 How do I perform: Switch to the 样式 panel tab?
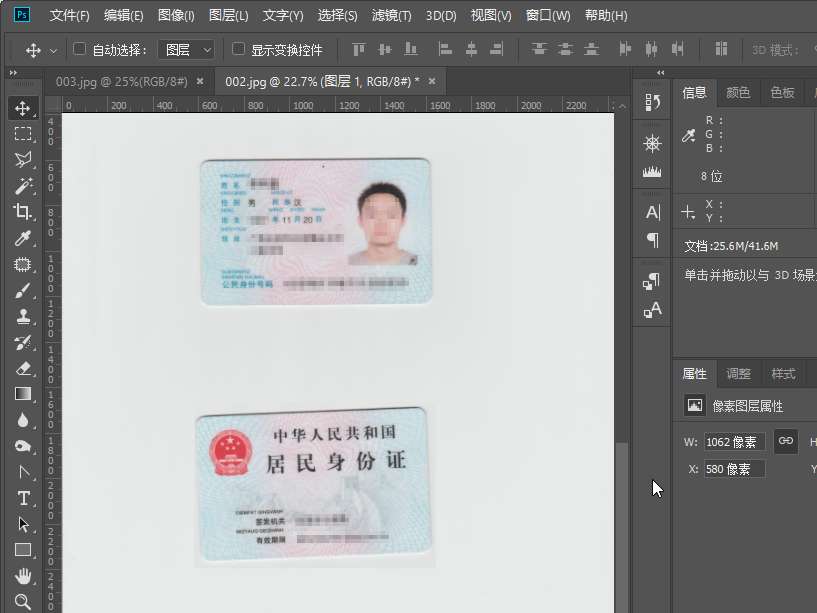pyautogui.click(x=783, y=374)
